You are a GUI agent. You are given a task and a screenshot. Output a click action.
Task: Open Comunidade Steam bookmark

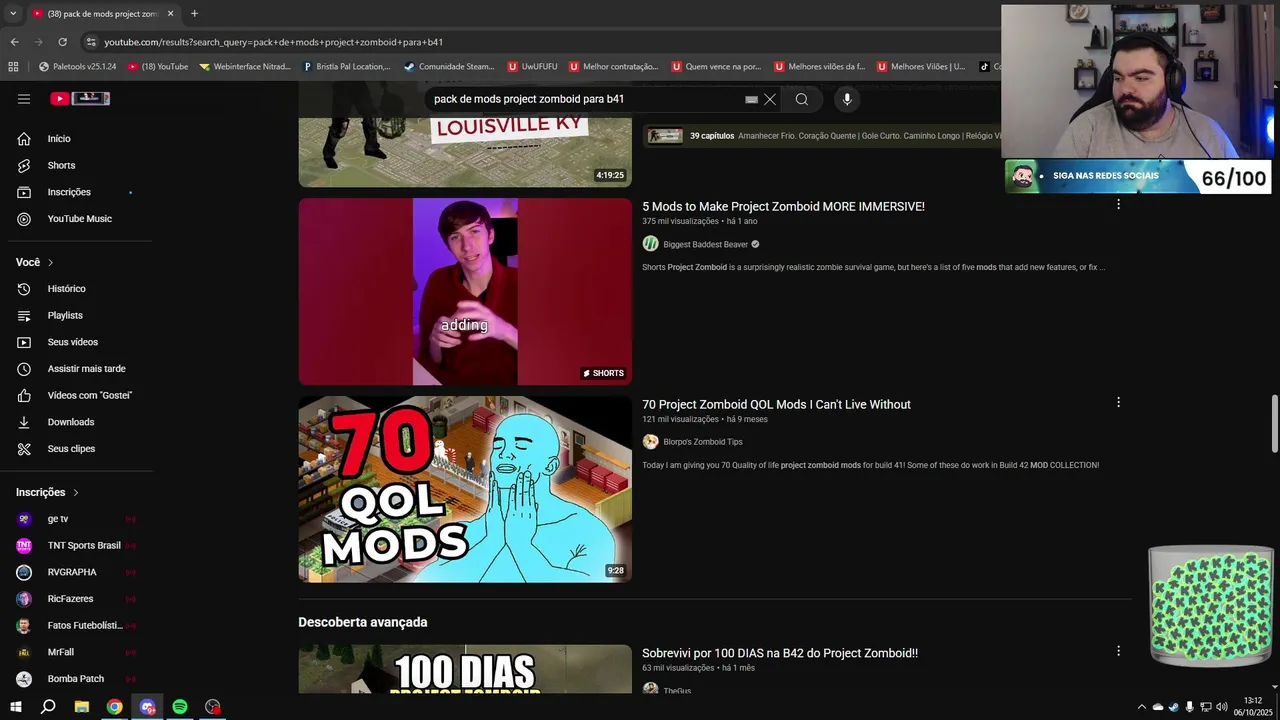click(x=448, y=67)
